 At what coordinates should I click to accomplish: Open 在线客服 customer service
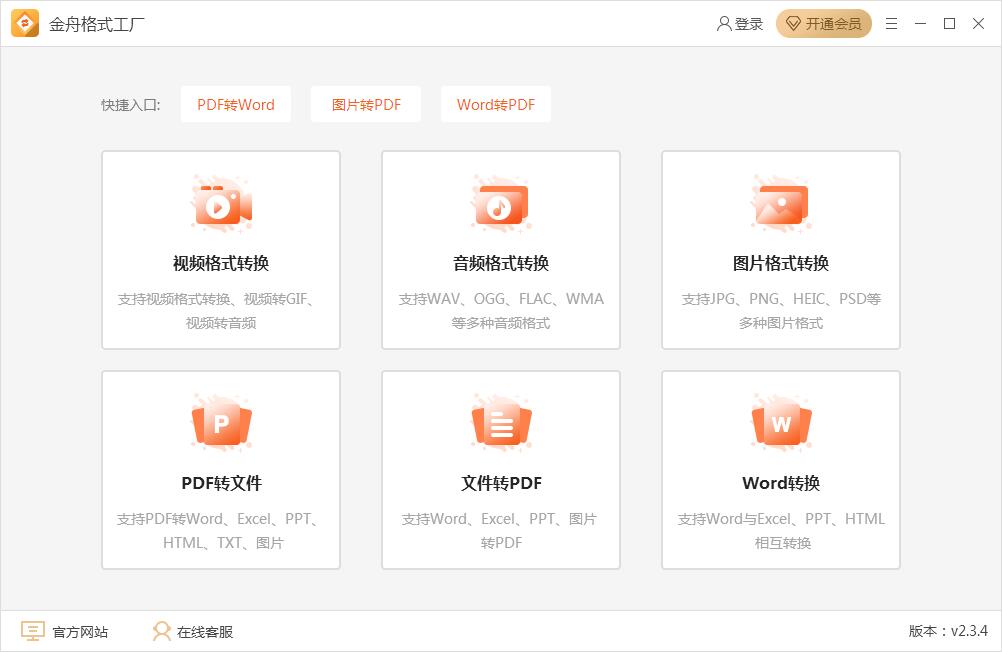[x=203, y=631]
